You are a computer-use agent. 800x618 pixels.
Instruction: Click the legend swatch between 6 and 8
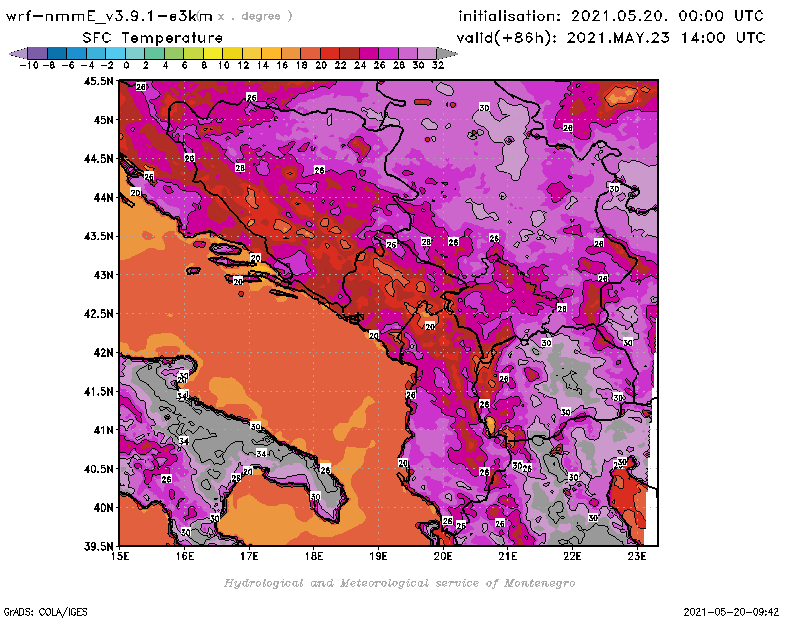point(193,53)
